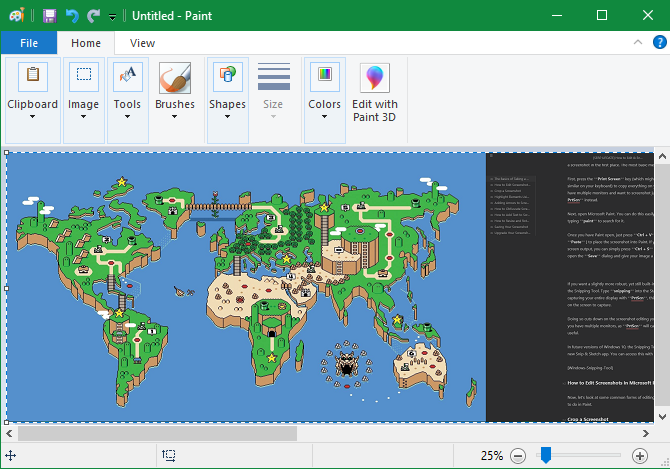The width and height of the screenshot is (670, 469).
Task: Click the cursor position icon in status bar
Action: pos(11,456)
